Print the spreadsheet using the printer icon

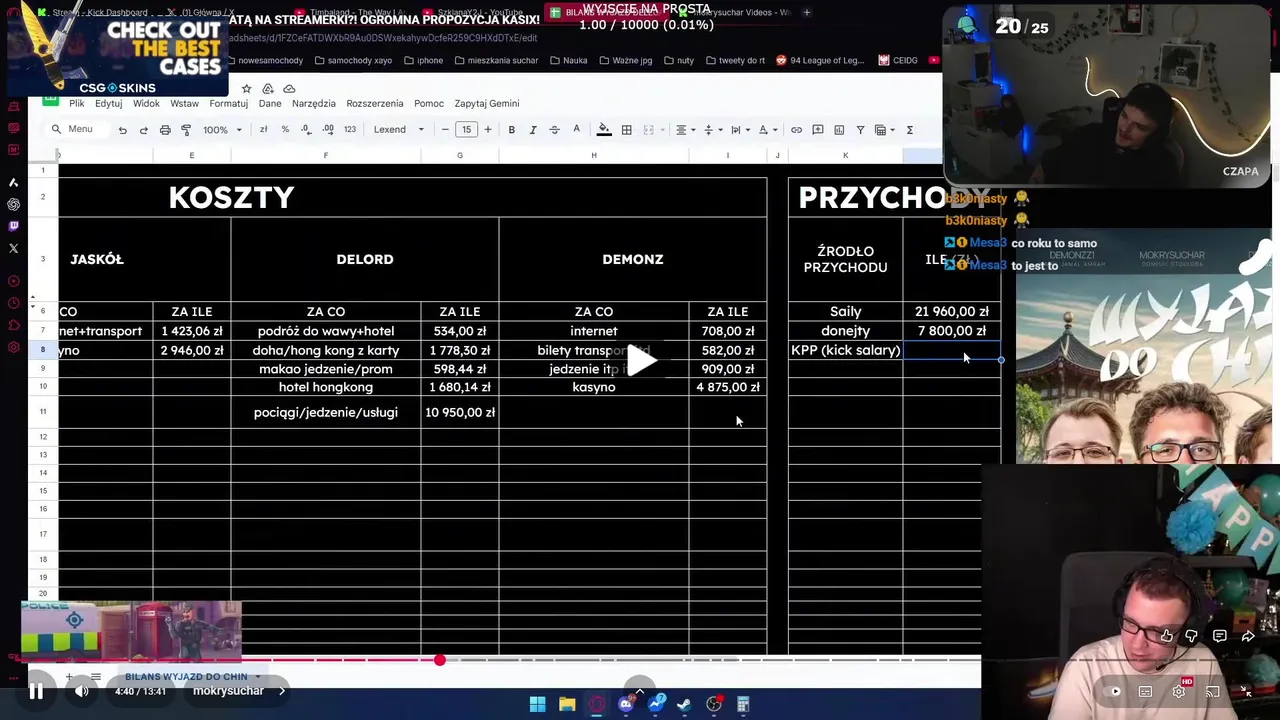[165, 130]
